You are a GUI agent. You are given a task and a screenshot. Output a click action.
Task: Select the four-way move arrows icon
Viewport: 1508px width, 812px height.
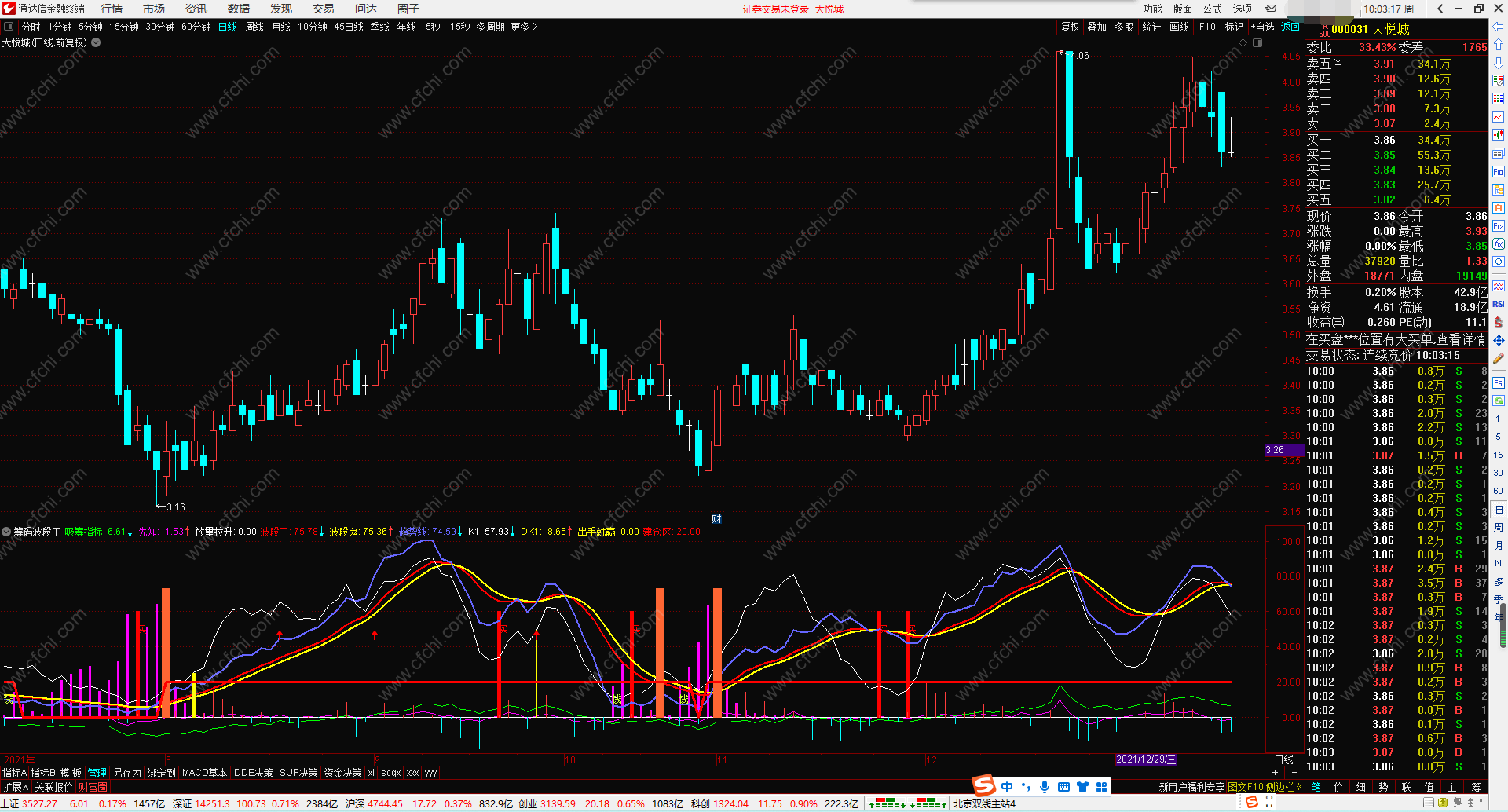(1499, 340)
